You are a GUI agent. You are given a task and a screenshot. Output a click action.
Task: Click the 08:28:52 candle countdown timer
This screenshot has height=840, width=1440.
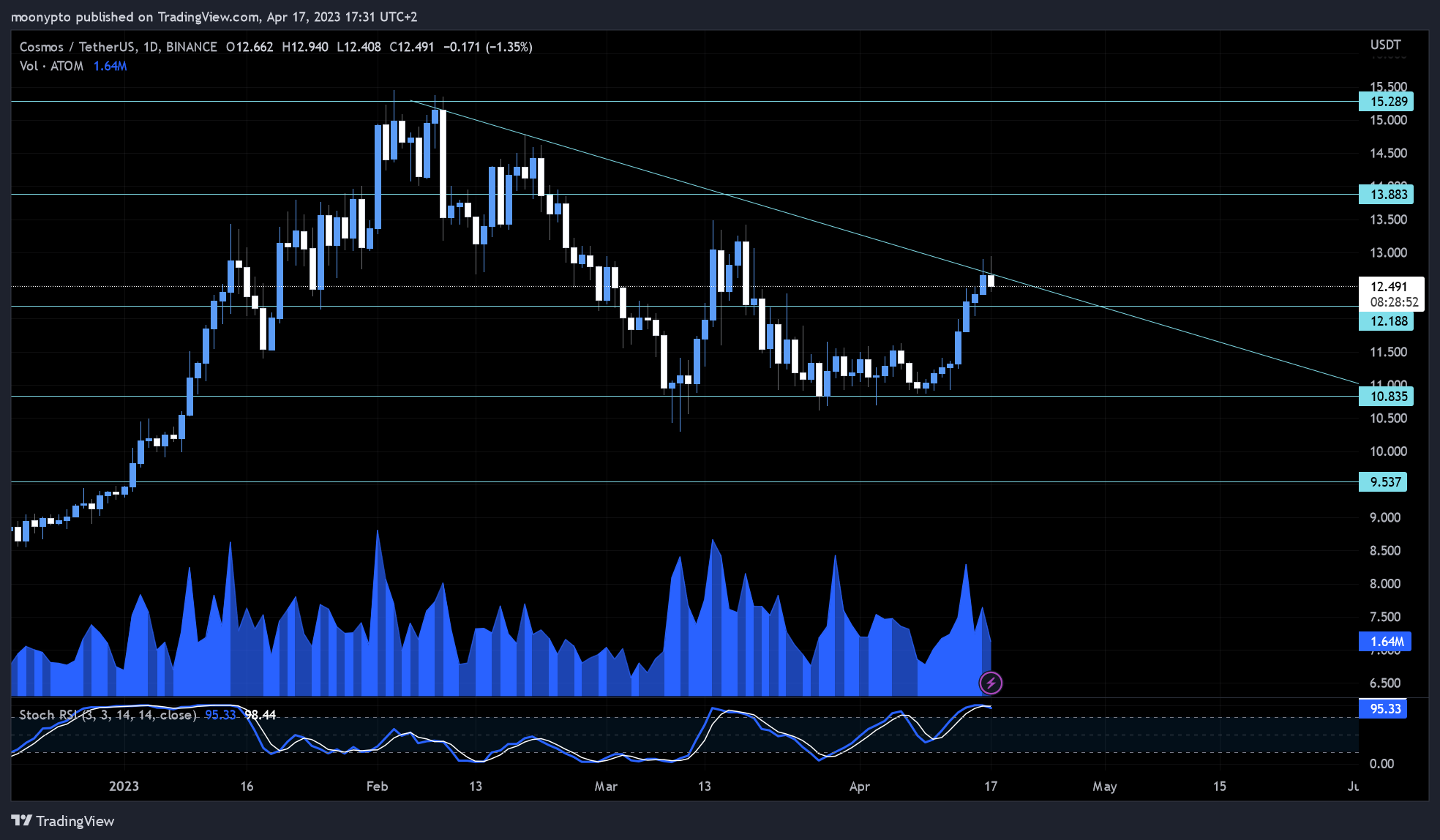(x=1395, y=302)
